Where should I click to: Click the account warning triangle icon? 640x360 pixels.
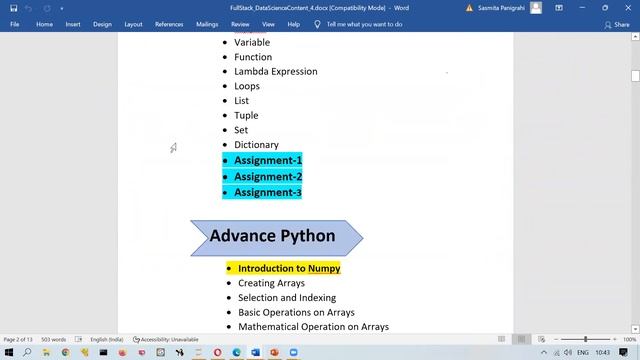point(469,8)
